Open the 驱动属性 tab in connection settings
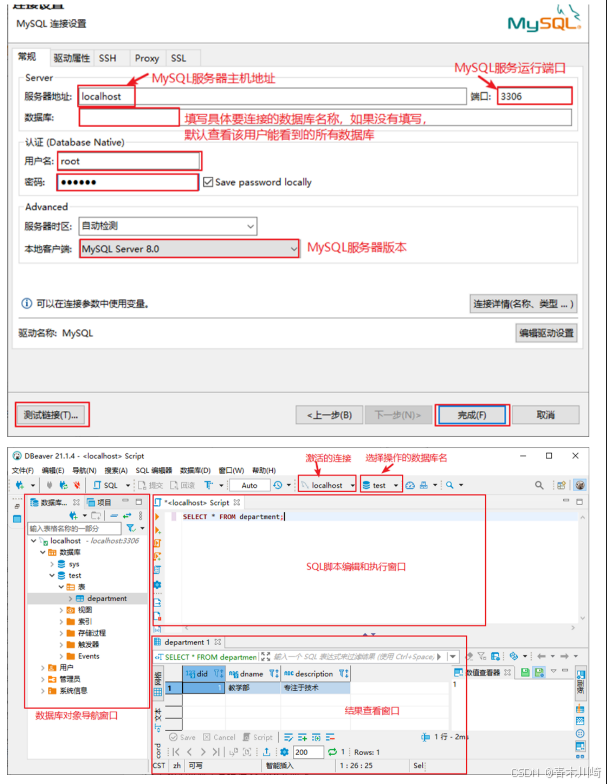 tap(72, 58)
